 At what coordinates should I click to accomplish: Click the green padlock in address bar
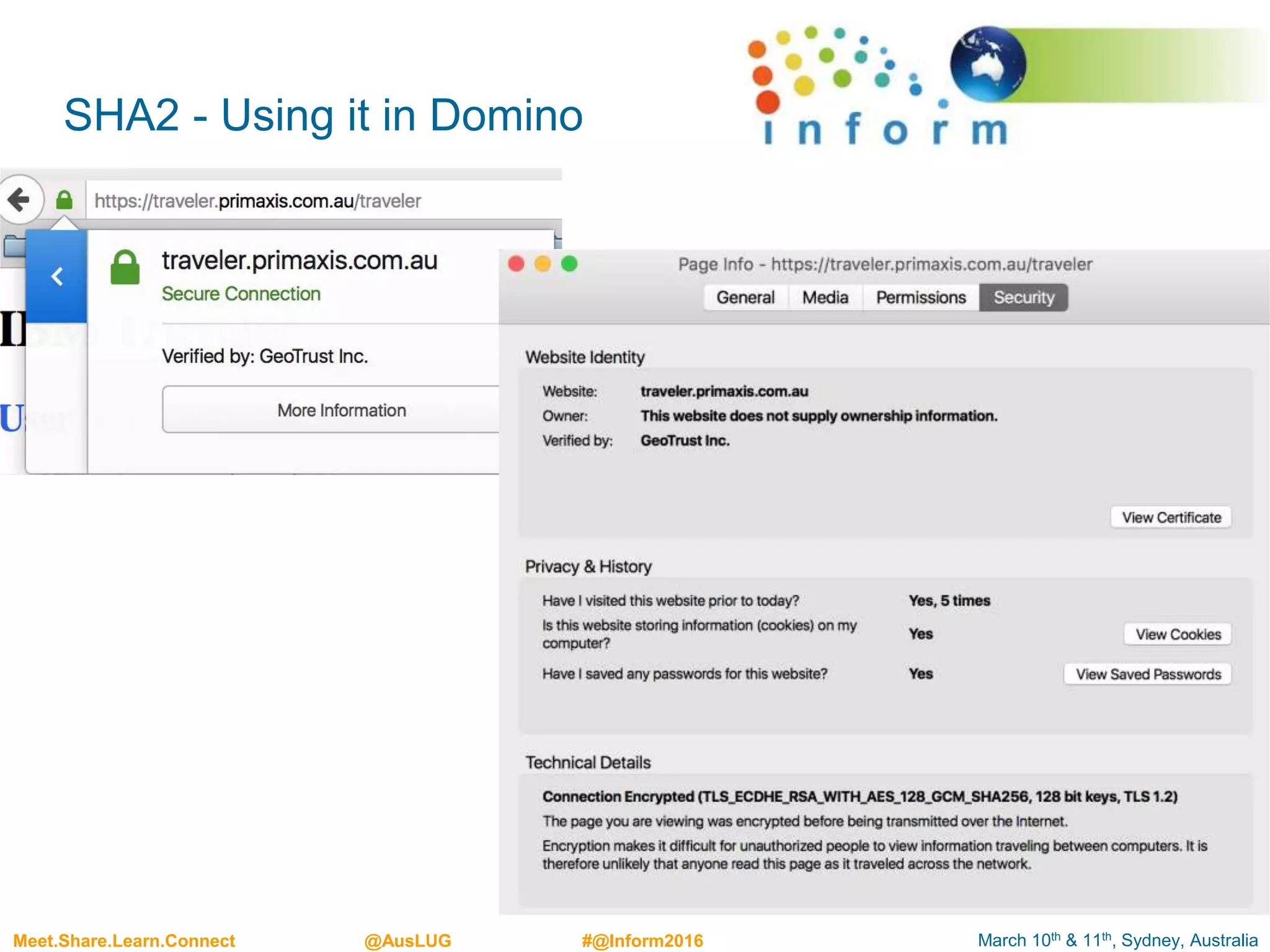pyautogui.click(x=64, y=200)
